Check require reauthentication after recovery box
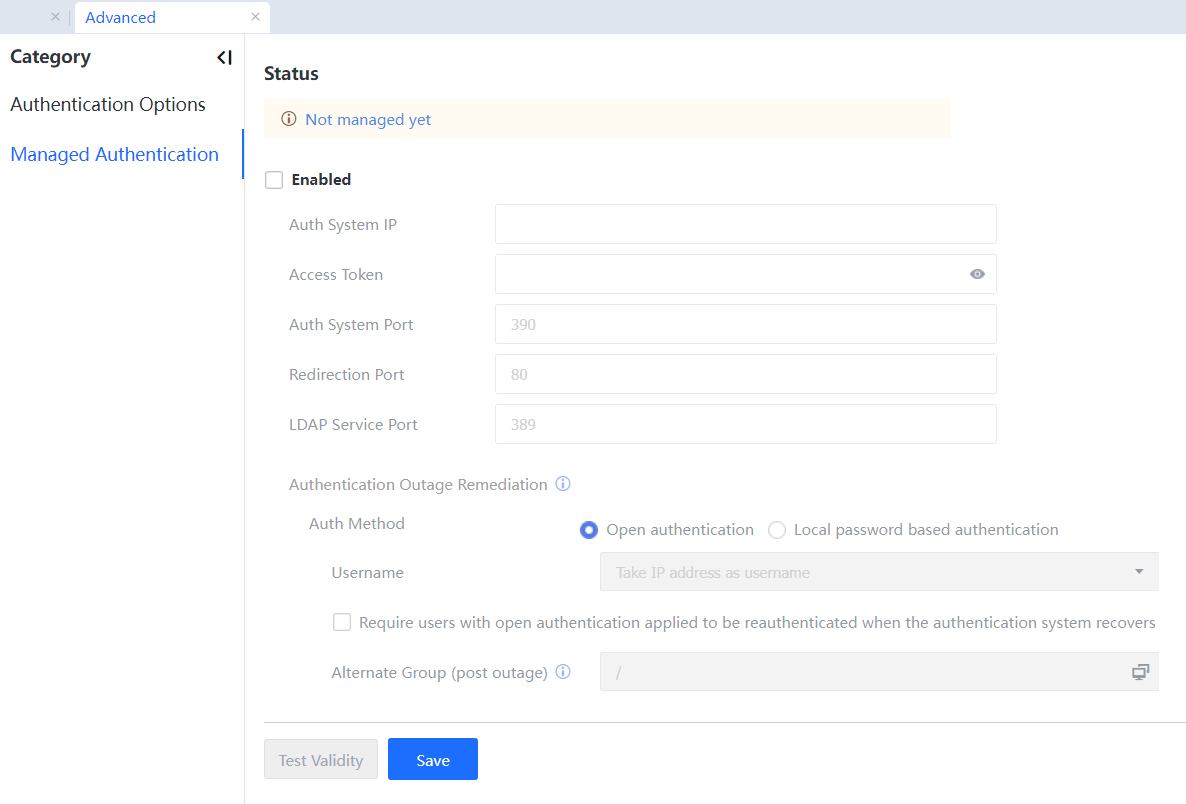The height and width of the screenshot is (804, 1186). click(342, 622)
